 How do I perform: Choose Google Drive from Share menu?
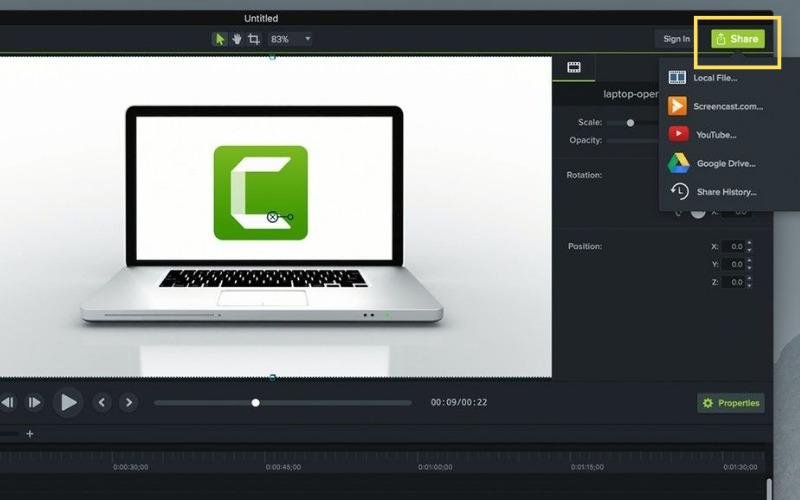pyautogui.click(x=726, y=163)
